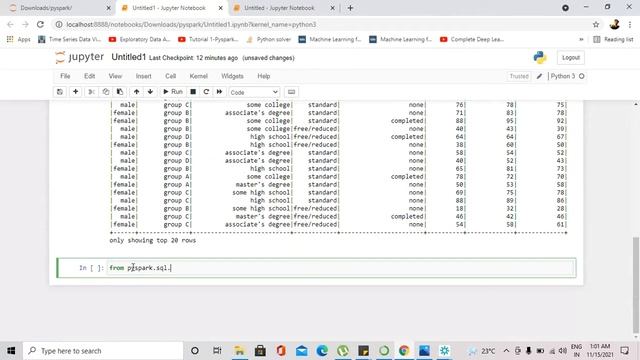Run the current cell
640x360 pixels.
tap(173, 92)
